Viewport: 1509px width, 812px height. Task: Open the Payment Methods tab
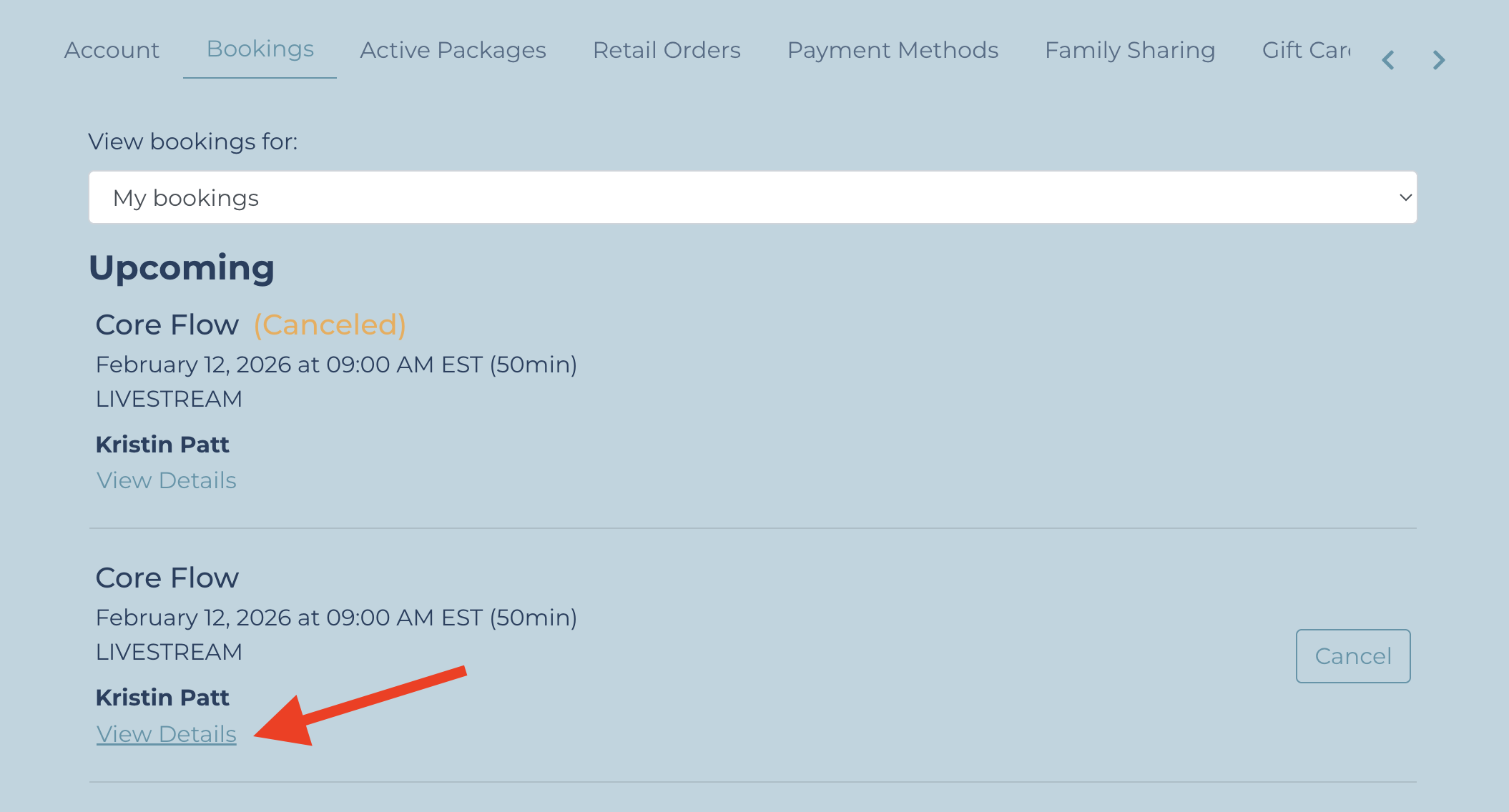[893, 50]
